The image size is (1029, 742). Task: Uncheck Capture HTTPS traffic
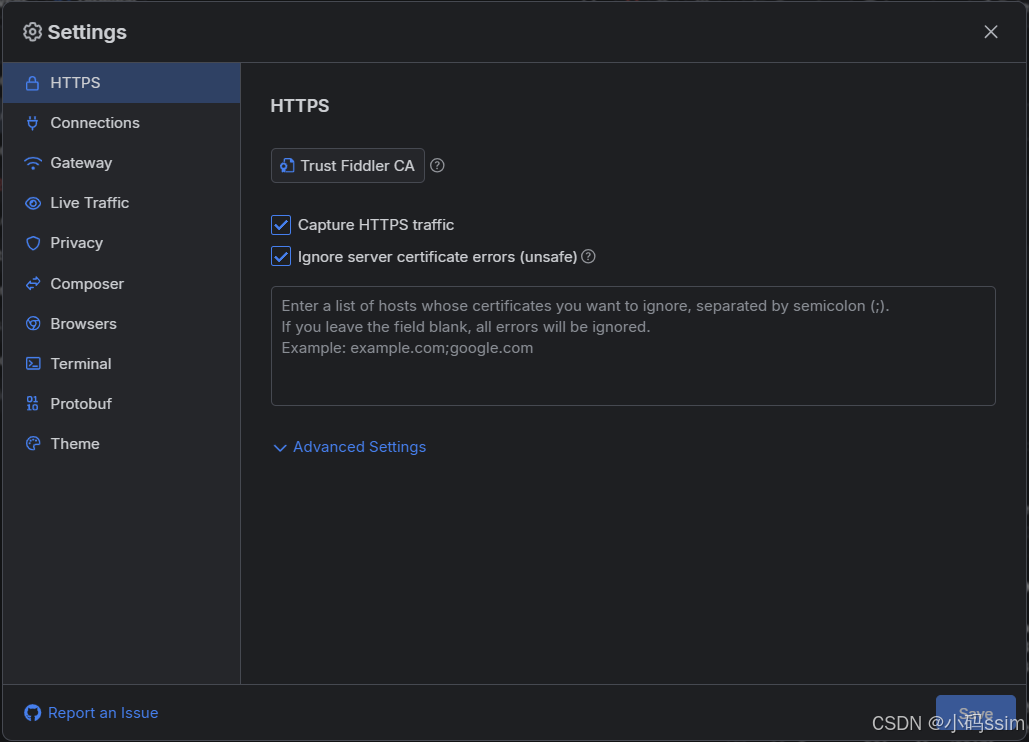pos(281,225)
